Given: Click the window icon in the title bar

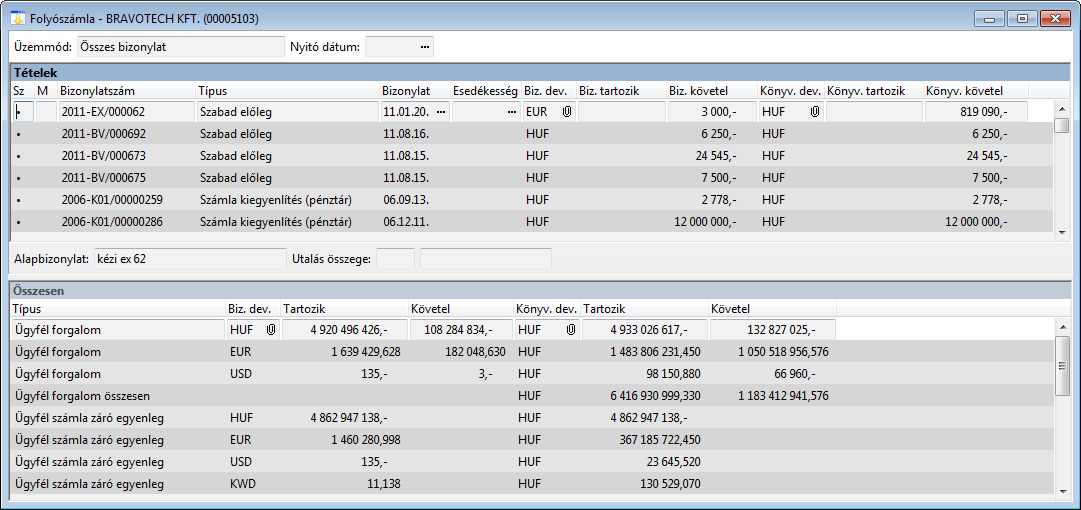Looking at the screenshot, I should click(x=19, y=19).
